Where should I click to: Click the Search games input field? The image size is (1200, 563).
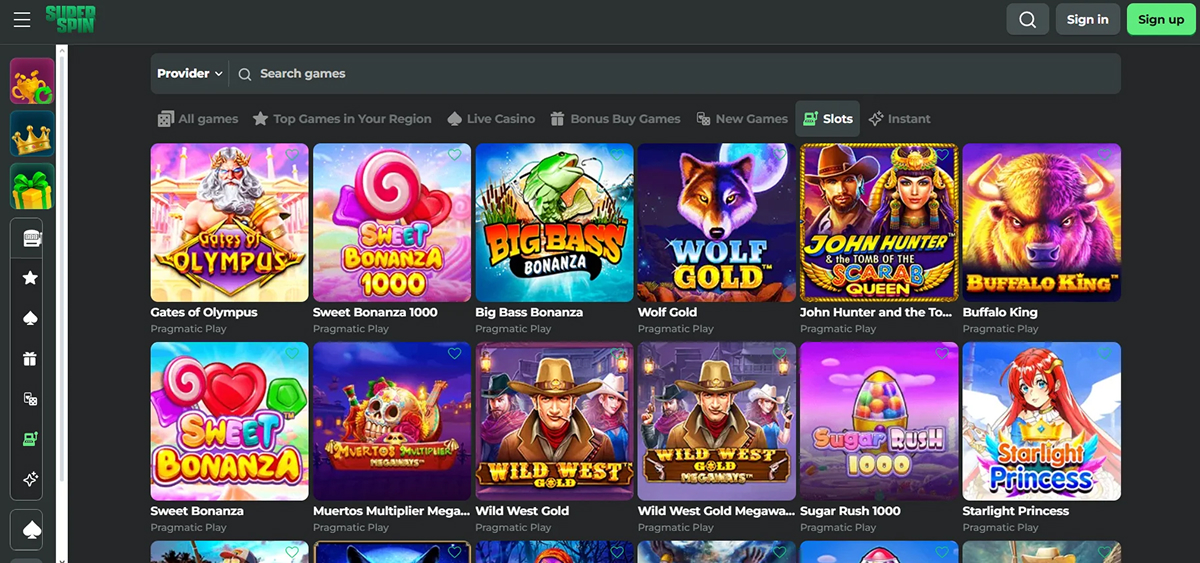click(680, 74)
